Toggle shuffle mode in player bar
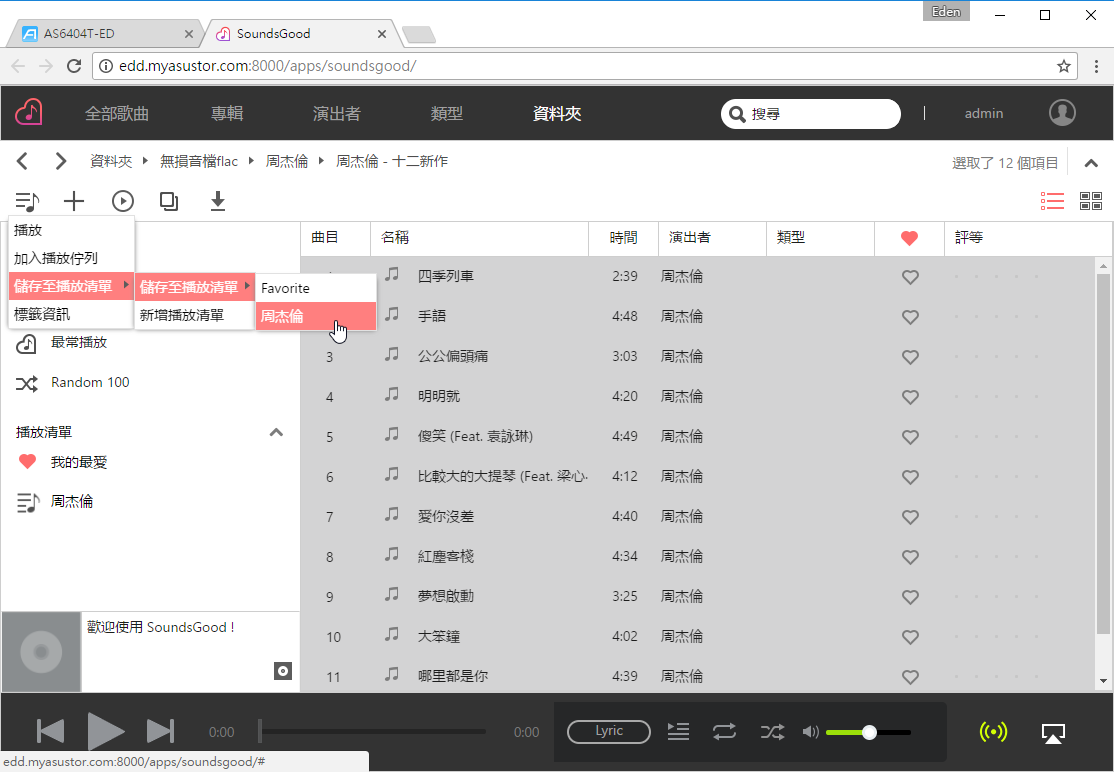Screen dimensions: 1114x772 tap(772, 732)
